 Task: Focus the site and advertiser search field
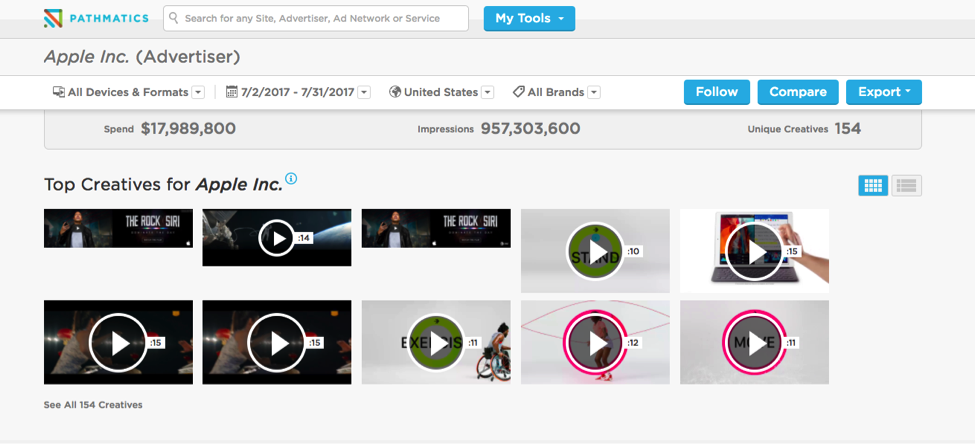316,19
